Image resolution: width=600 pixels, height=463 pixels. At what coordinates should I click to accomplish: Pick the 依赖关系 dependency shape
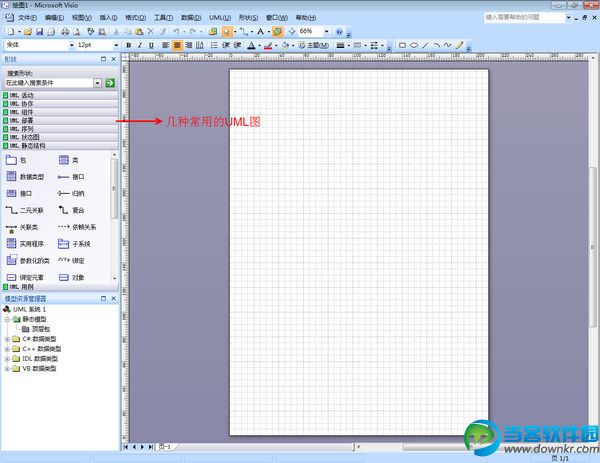77,227
